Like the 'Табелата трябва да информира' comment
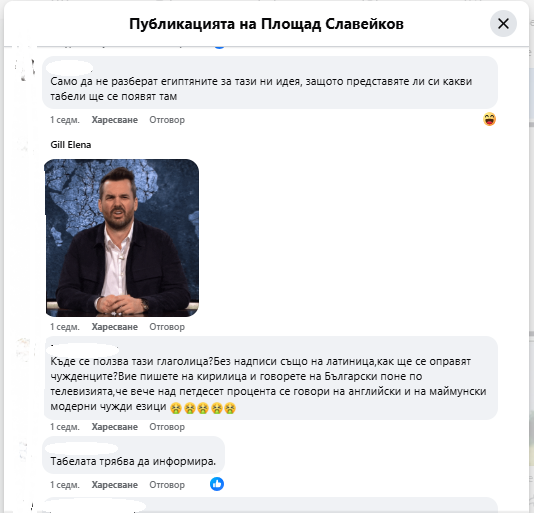The image size is (534, 513). point(114,485)
